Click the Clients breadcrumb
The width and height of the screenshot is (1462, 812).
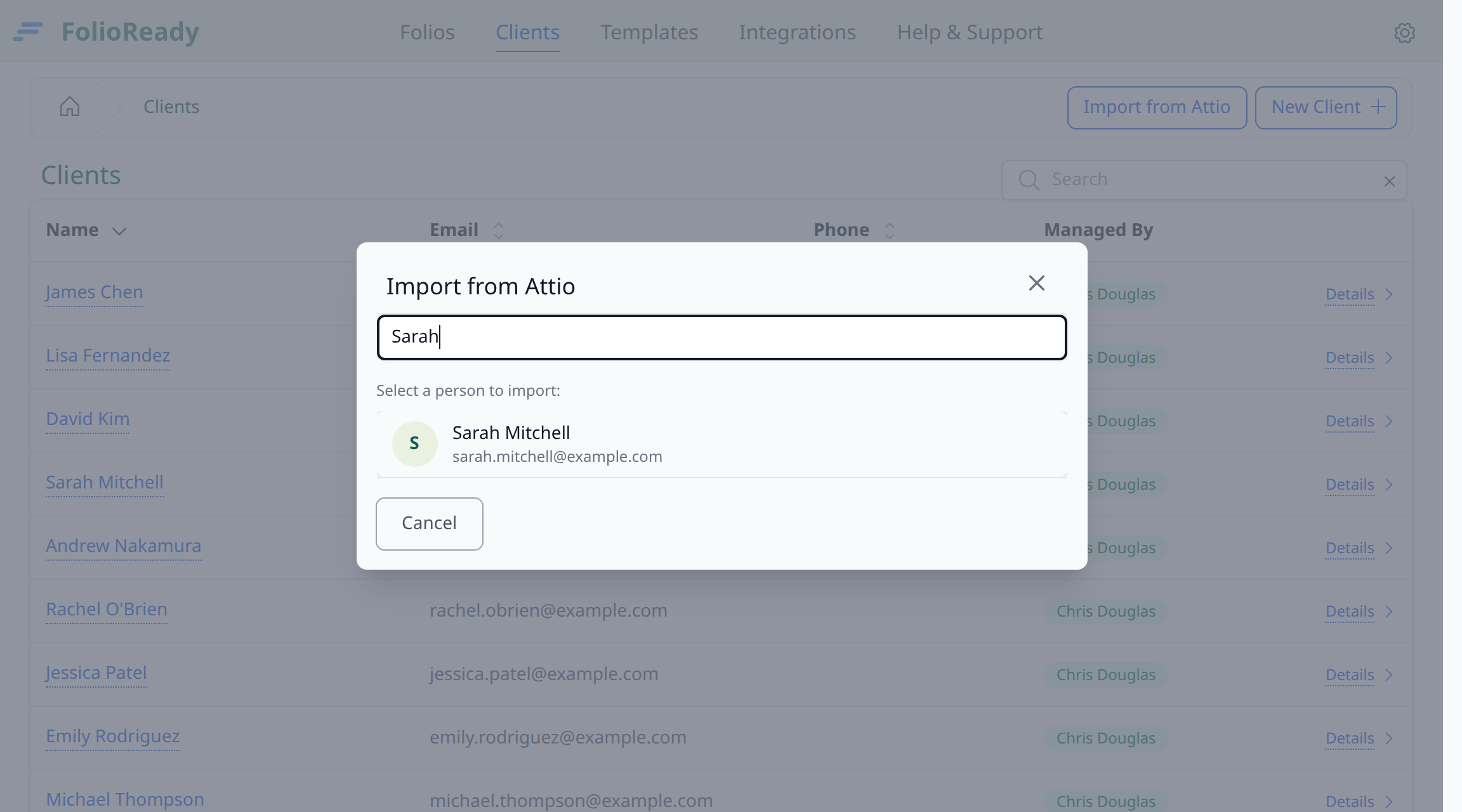(x=171, y=107)
